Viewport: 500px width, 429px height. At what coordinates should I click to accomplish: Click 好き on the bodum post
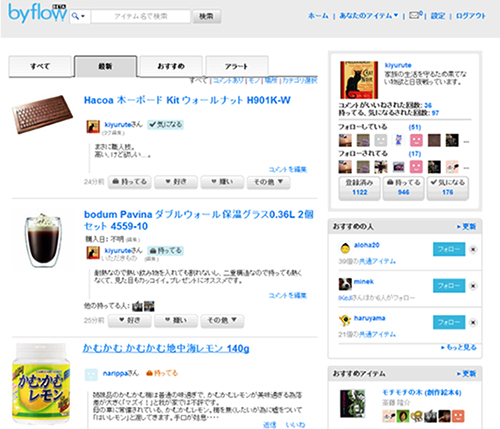tap(130, 321)
